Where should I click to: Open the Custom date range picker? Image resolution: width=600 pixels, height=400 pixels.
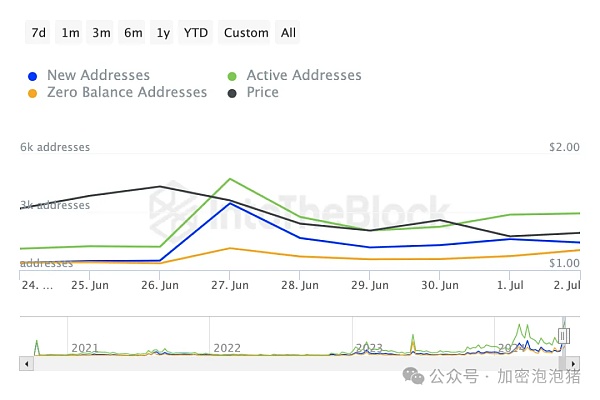(246, 33)
